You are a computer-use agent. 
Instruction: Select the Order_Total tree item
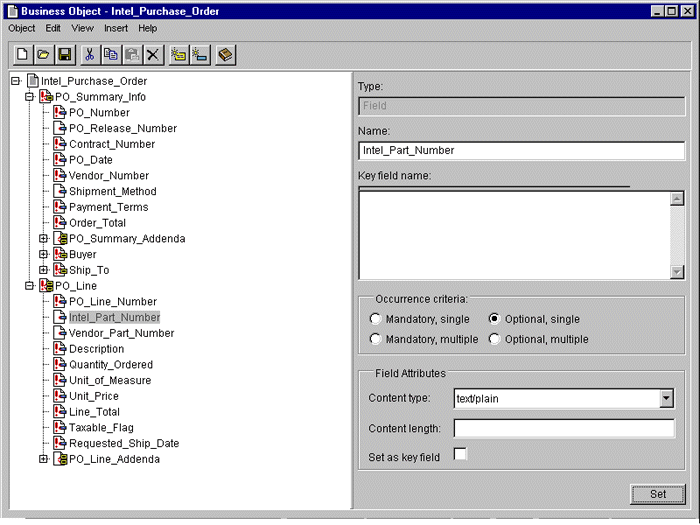coord(97,223)
